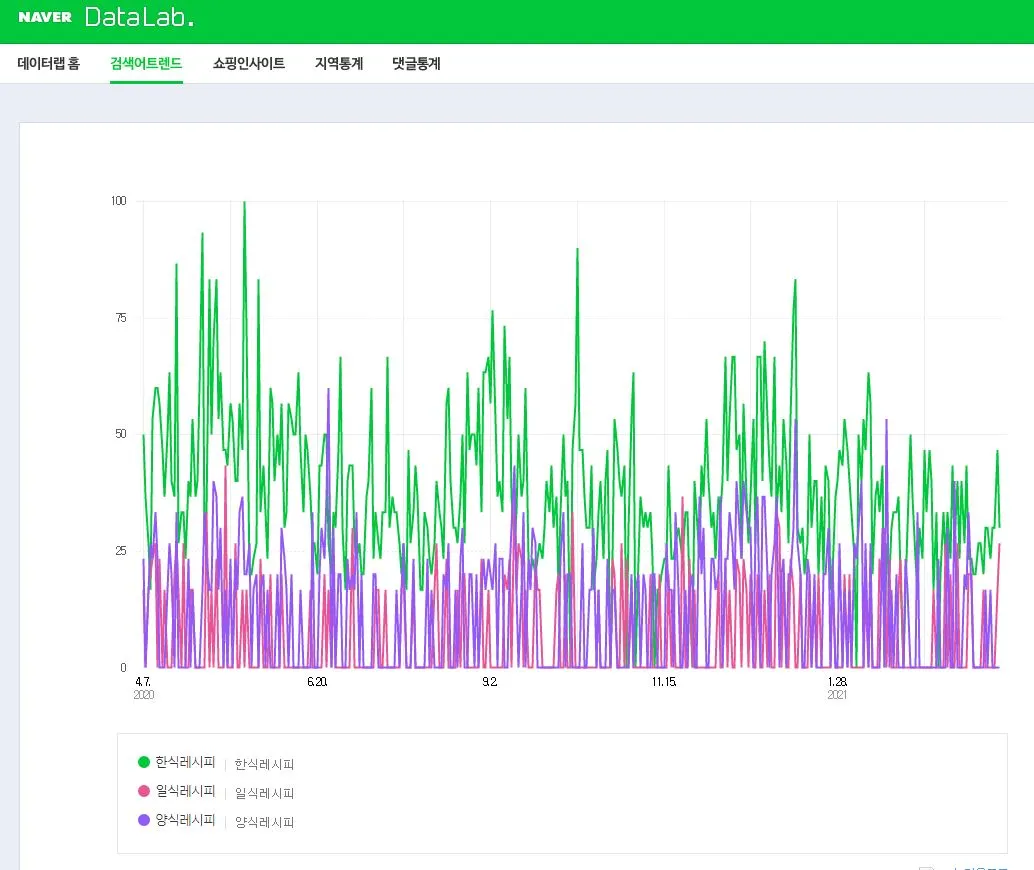
Task: Open the 데이터랩 홈 tab
Action: click(49, 63)
